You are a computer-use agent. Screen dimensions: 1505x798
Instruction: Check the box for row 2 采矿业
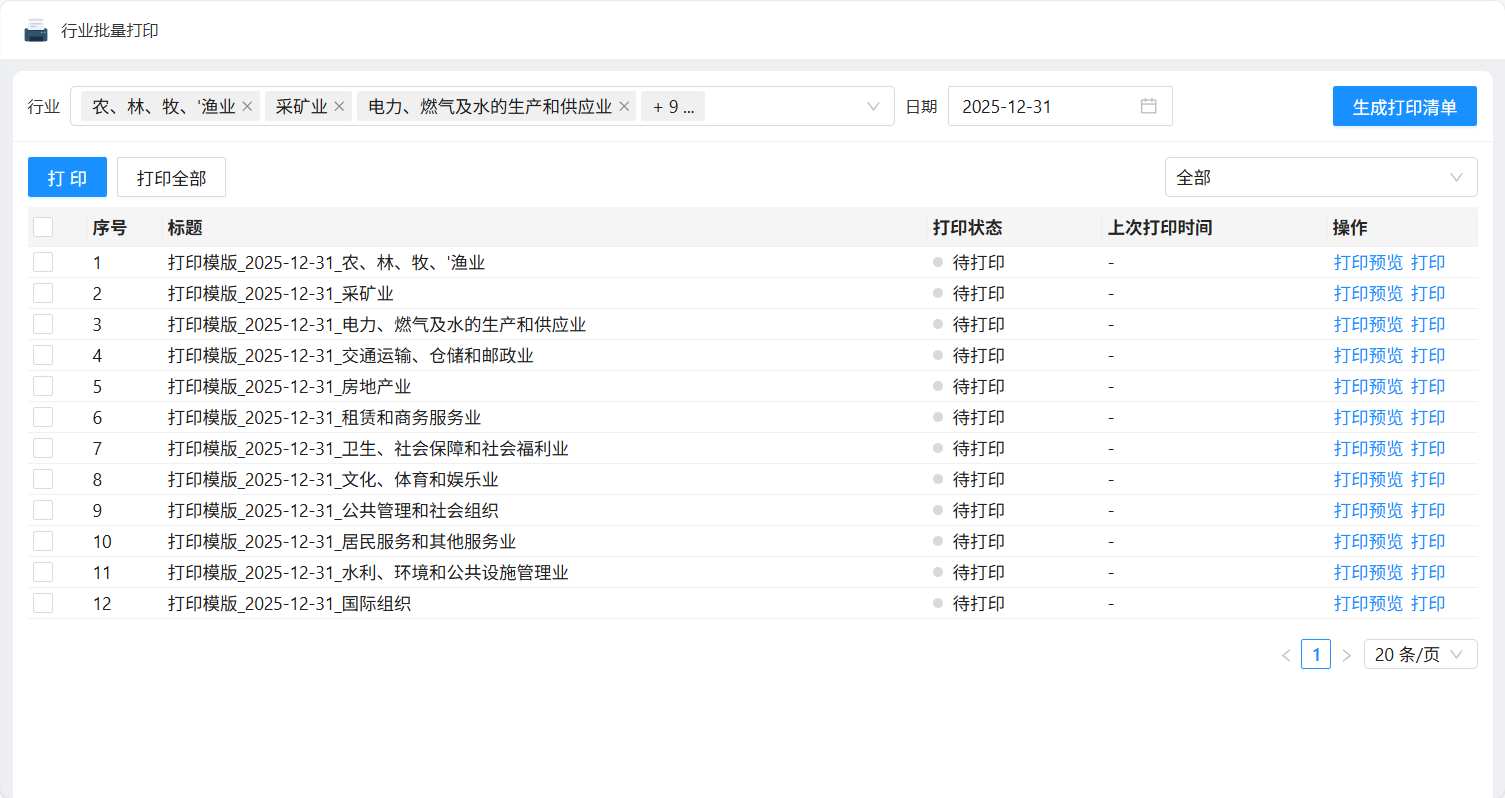click(43, 293)
